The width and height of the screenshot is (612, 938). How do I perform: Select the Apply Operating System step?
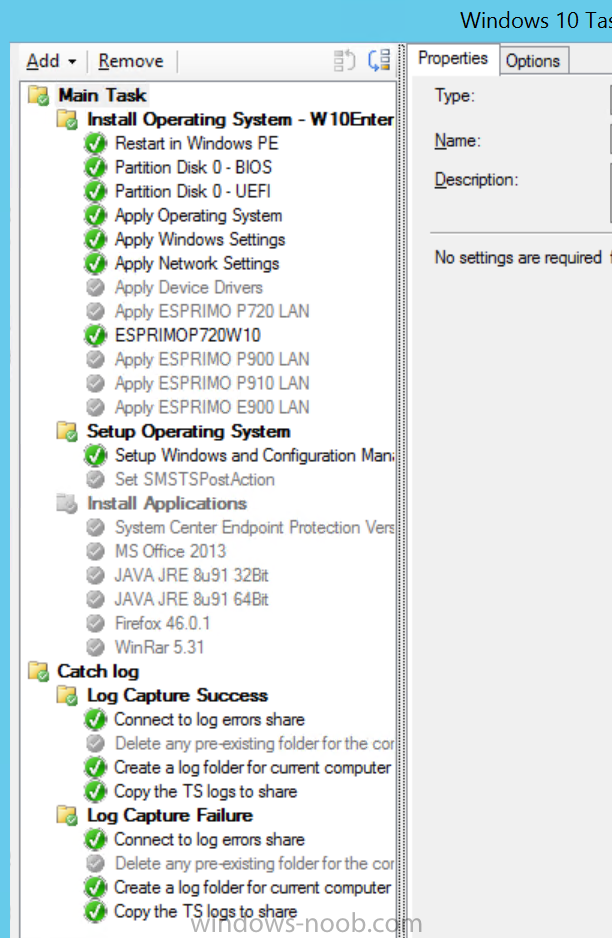click(199, 215)
